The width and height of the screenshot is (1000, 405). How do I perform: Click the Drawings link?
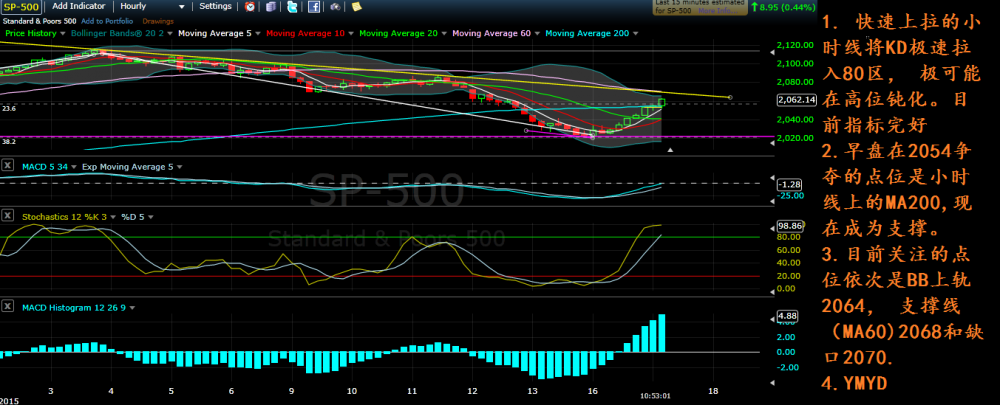point(157,20)
